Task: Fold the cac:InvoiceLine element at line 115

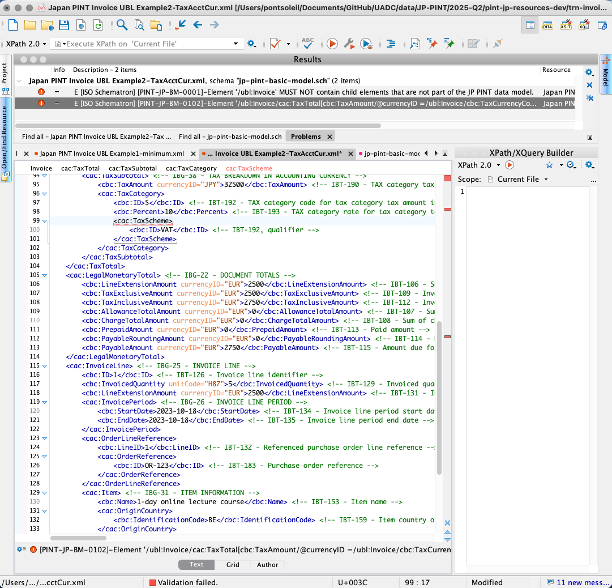Action: 44,366
